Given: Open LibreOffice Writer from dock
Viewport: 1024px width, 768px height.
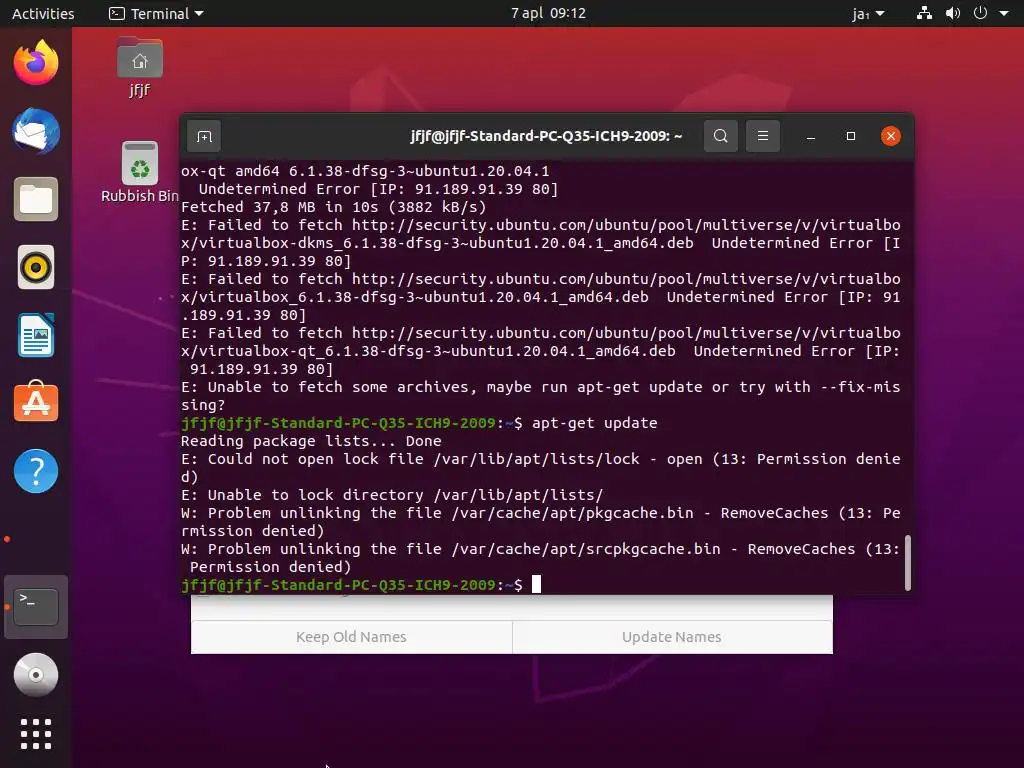Looking at the screenshot, I should tap(36, 335).
